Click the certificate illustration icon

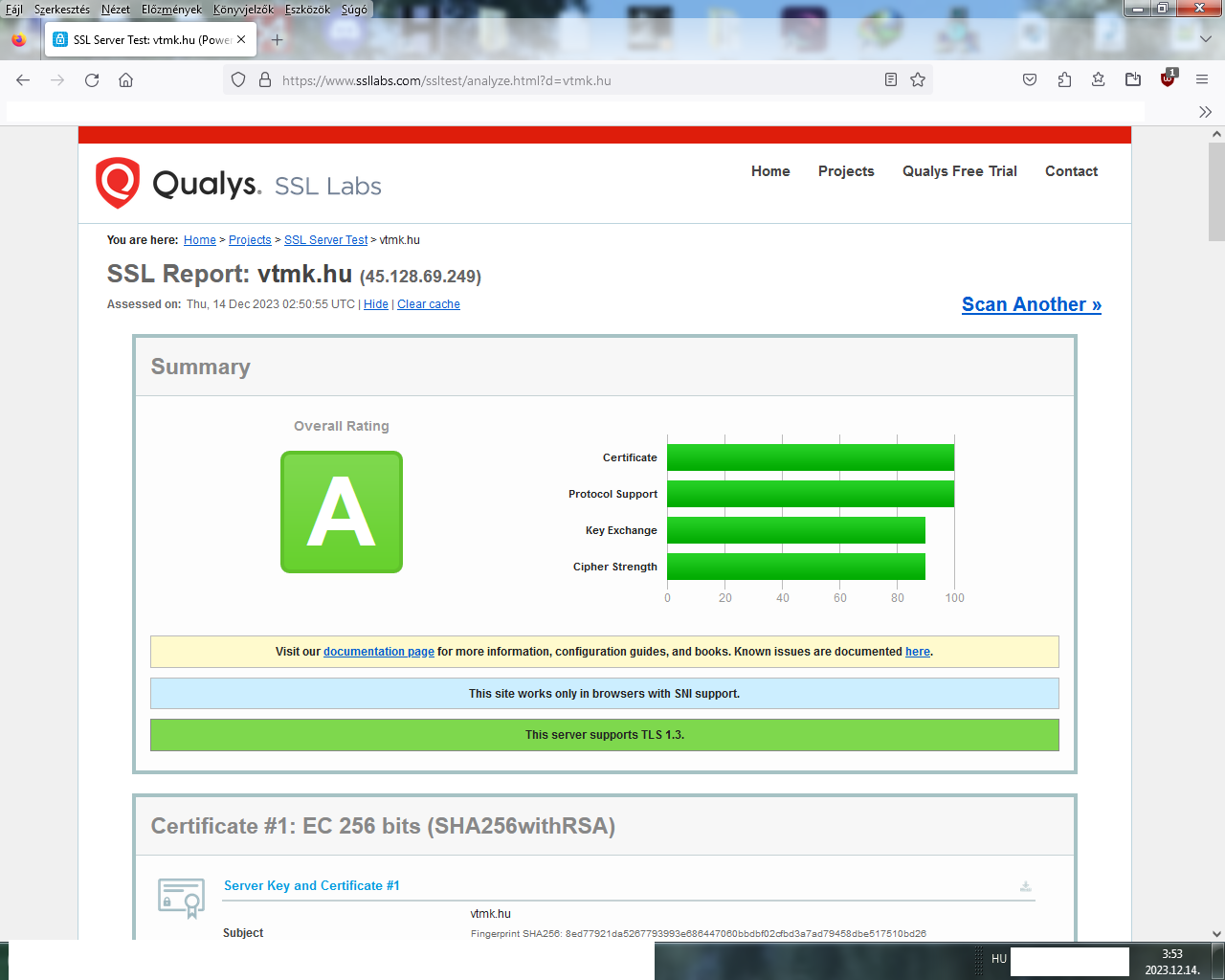[182, 898]
